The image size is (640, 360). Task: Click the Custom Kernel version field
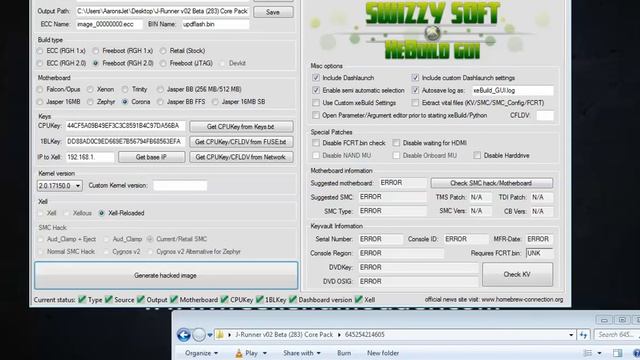180,186
